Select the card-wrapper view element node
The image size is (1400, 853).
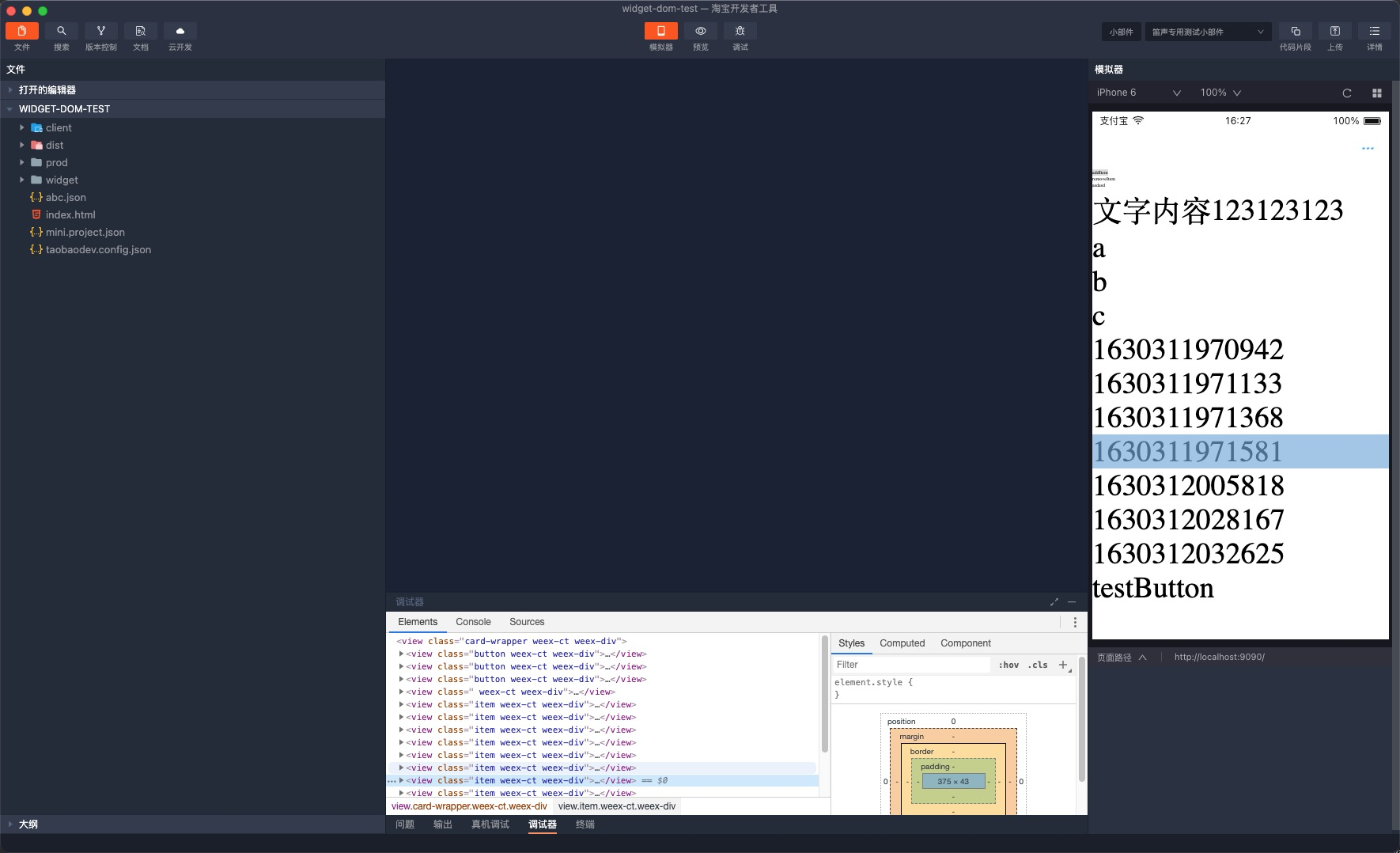(511, 641)
